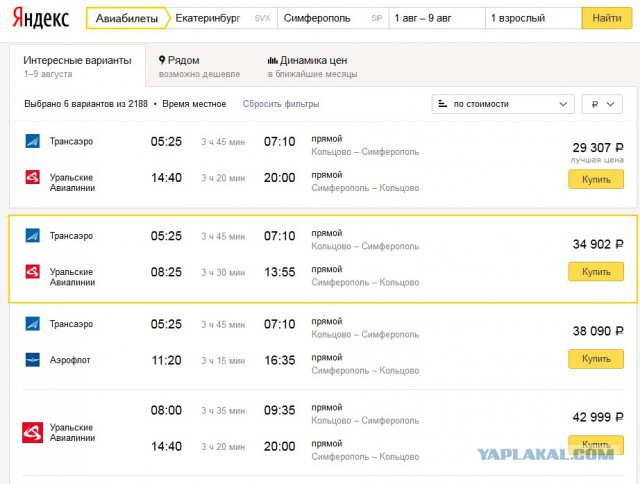Click bar chart icon beside Динамика цен
The image size is (640, 484).
[x=272, y=60]
